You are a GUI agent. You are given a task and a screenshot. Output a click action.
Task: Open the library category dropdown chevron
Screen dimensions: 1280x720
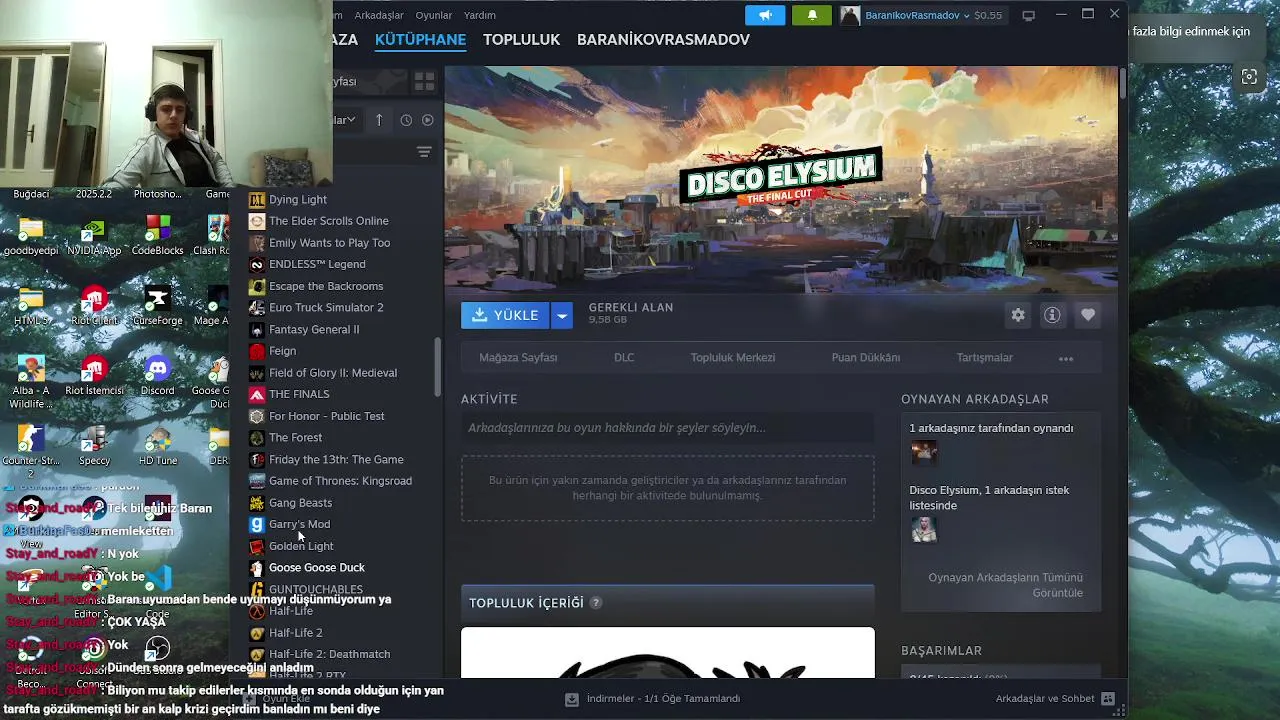351,120
